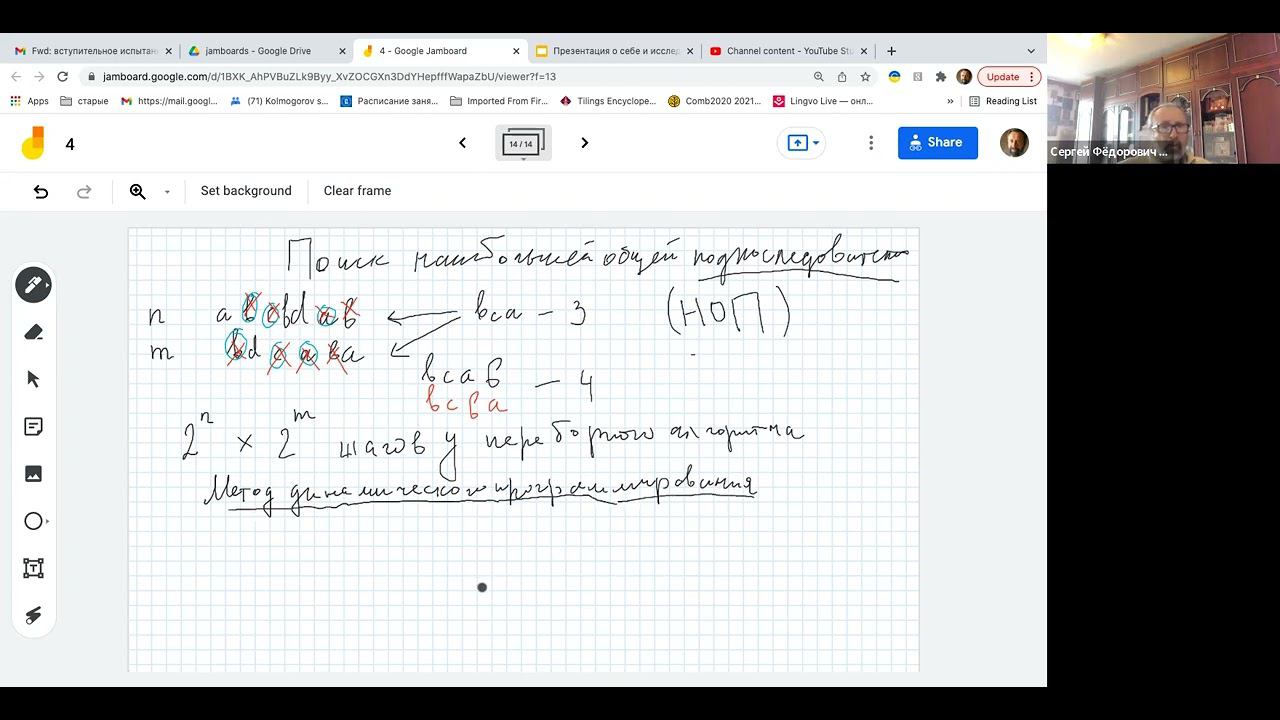The image size is (1280, 720).
Task: Open the Google account avatar in Jamboard
Action: coord(1014,143)
